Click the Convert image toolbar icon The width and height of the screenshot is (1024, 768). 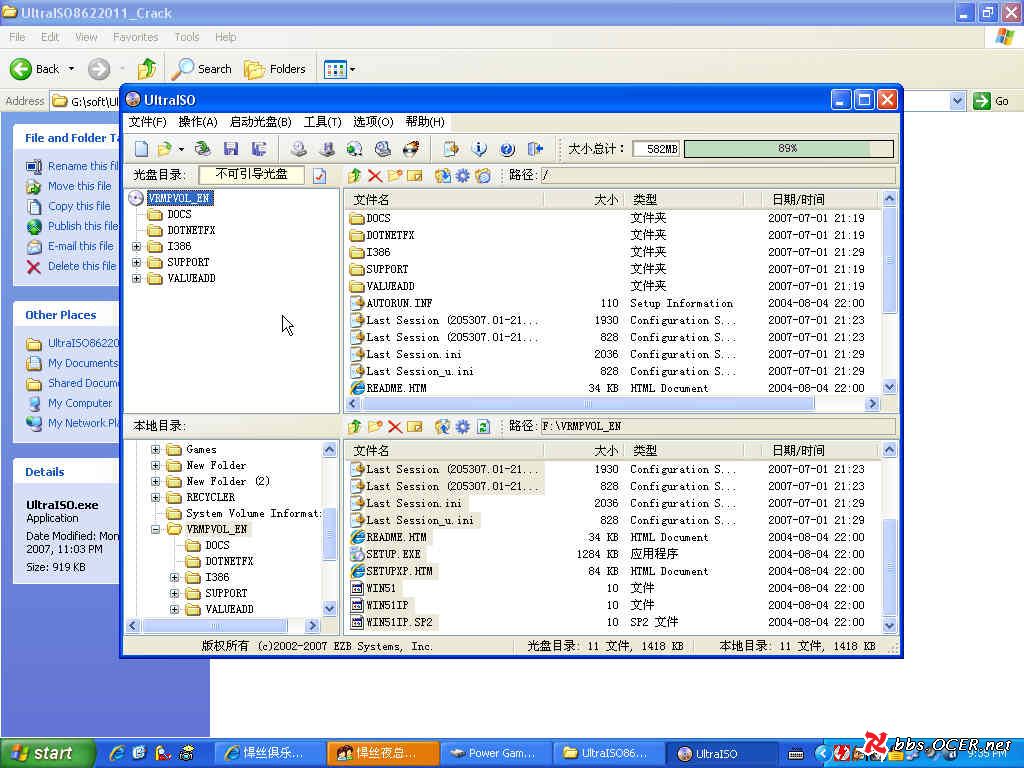(355, 149)
